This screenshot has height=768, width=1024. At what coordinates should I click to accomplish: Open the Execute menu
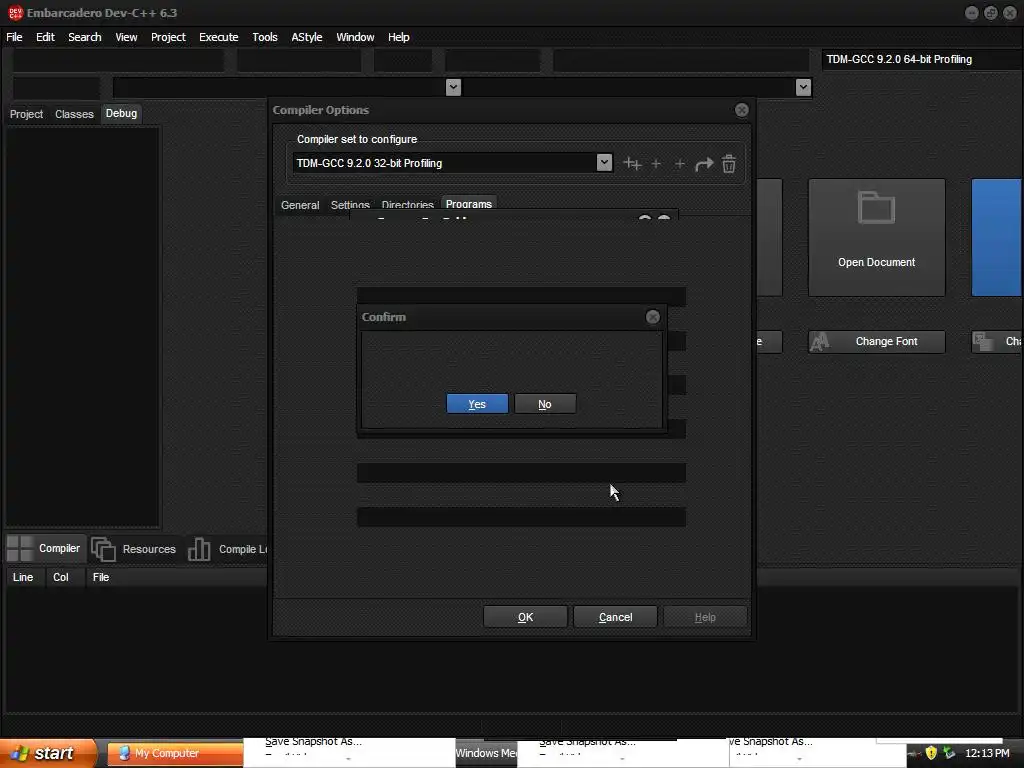[219, 37]
